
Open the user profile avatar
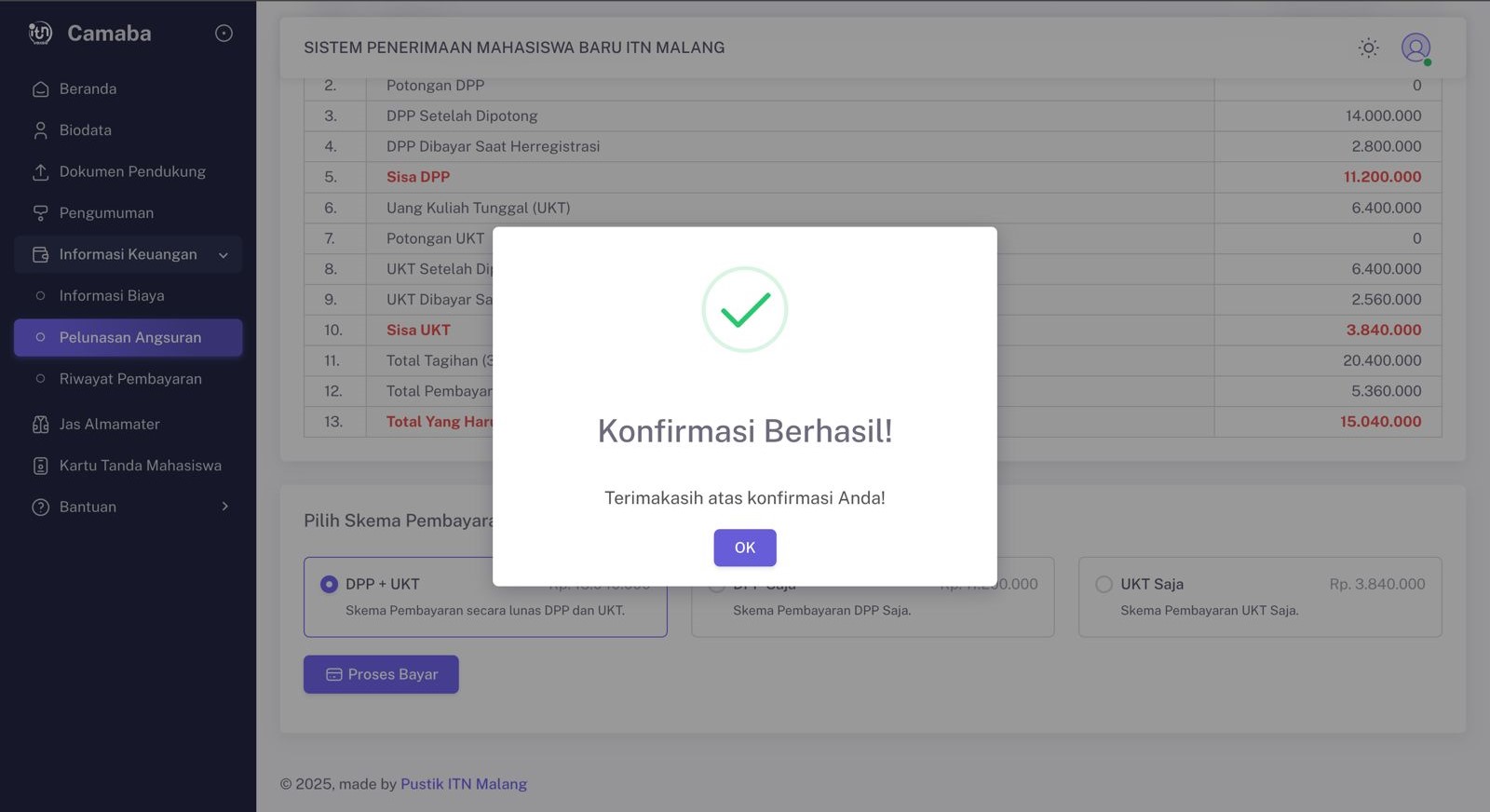coord(1415,47)
